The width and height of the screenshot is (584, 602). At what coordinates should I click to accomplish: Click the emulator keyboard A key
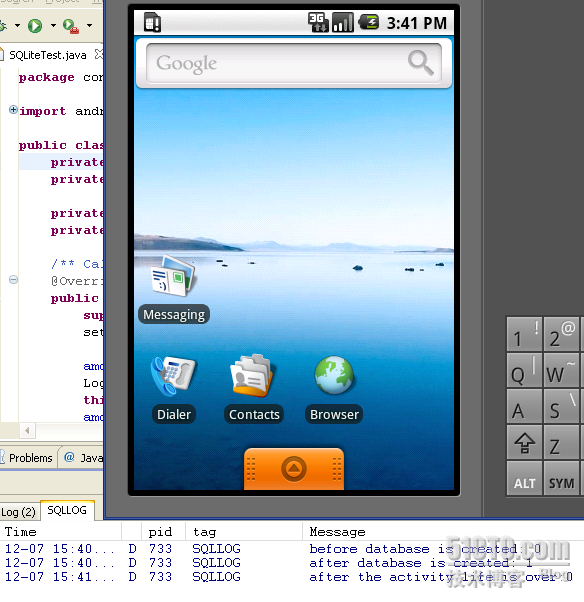pos(524,406)
